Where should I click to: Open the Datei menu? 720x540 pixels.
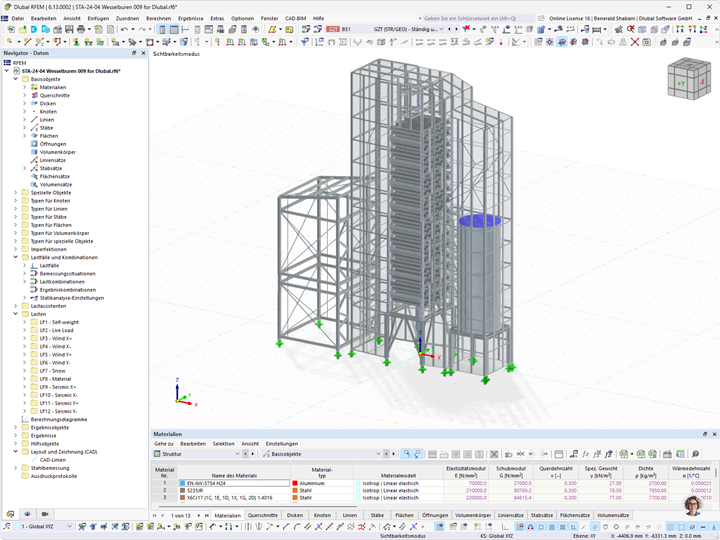tap(17, 18)
